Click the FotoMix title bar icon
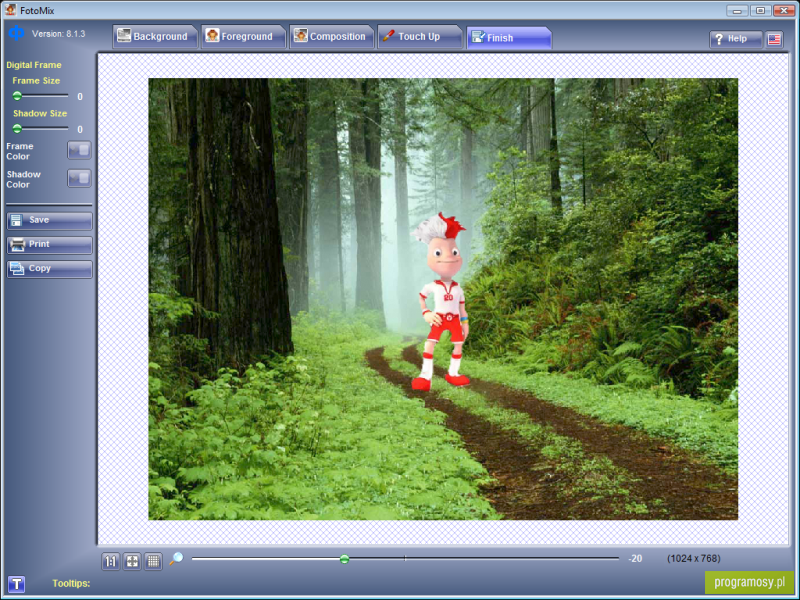800x600 pixels. (10, 9)
